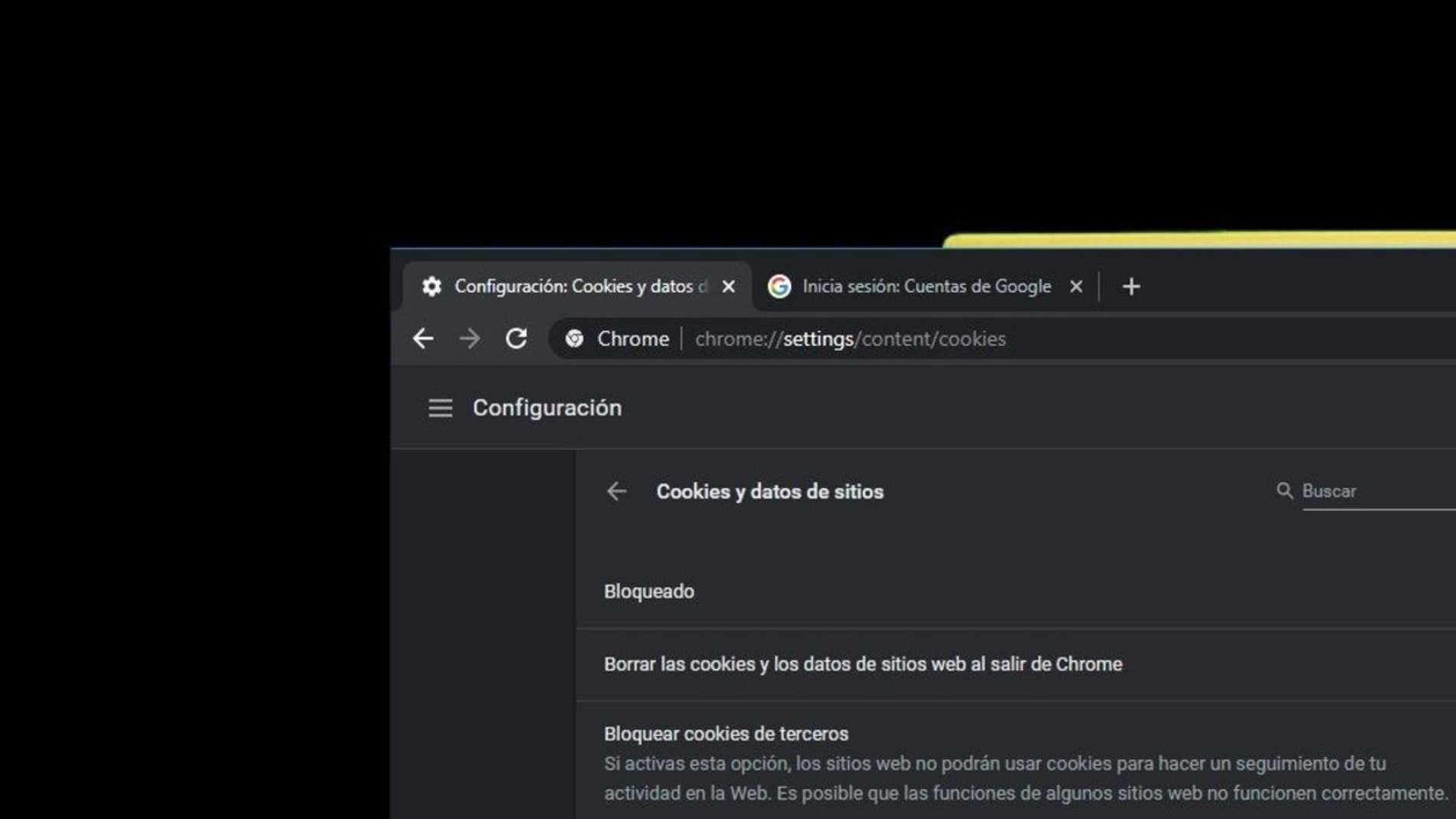Reload the current page
1456x819 pixels.
tap(516, 339)
